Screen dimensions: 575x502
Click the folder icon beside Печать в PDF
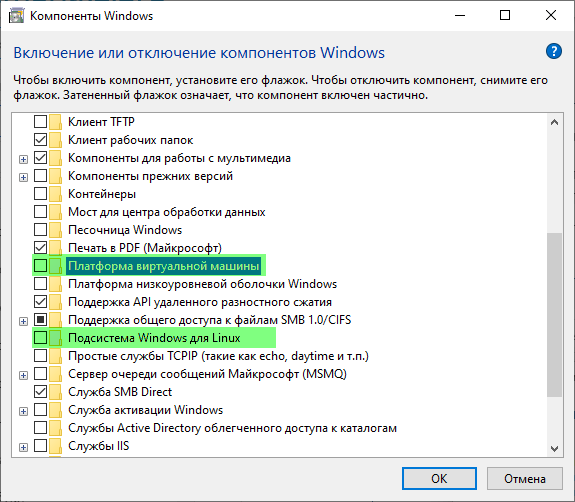[55, 248]
